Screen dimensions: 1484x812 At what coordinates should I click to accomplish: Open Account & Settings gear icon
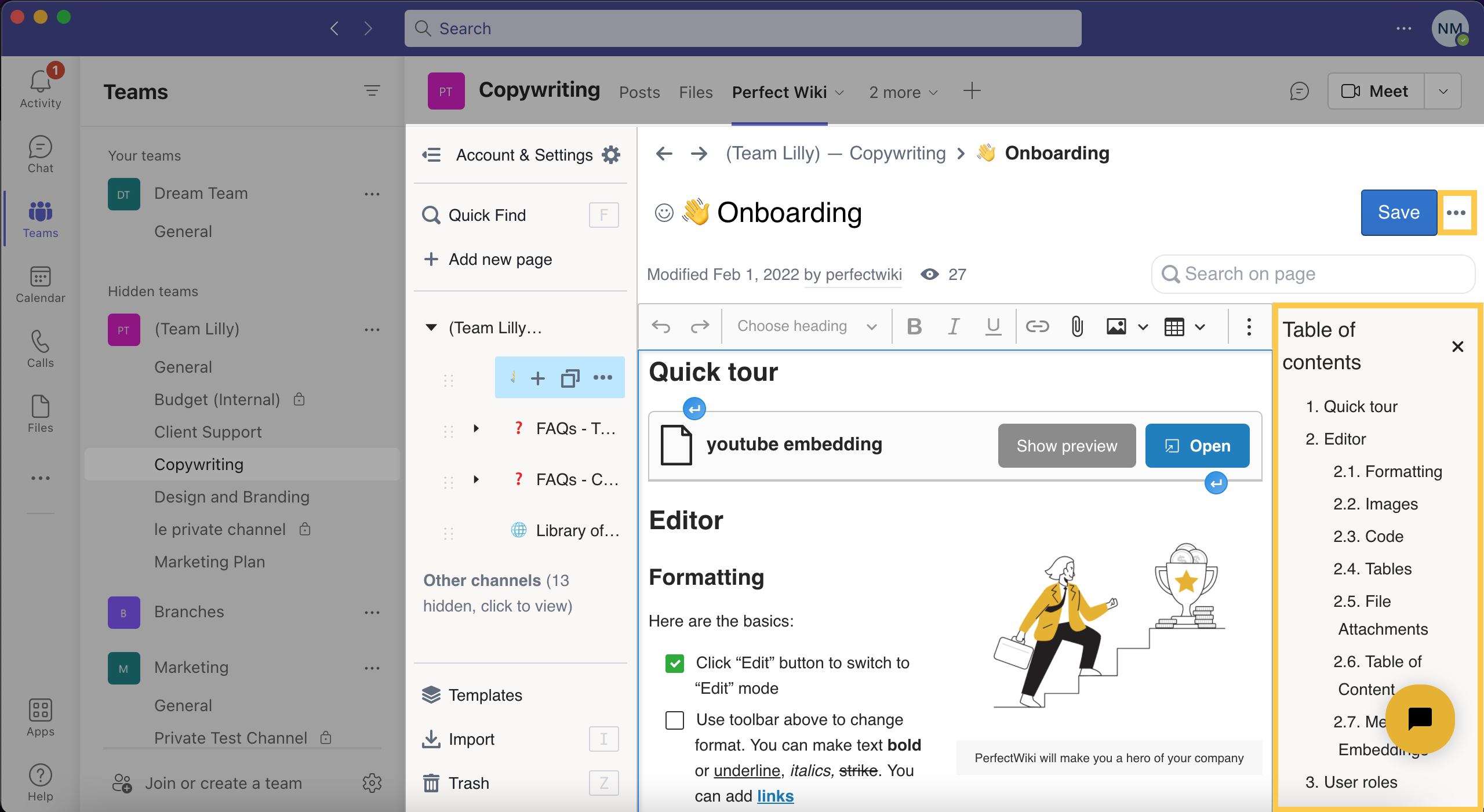(611, 155)
